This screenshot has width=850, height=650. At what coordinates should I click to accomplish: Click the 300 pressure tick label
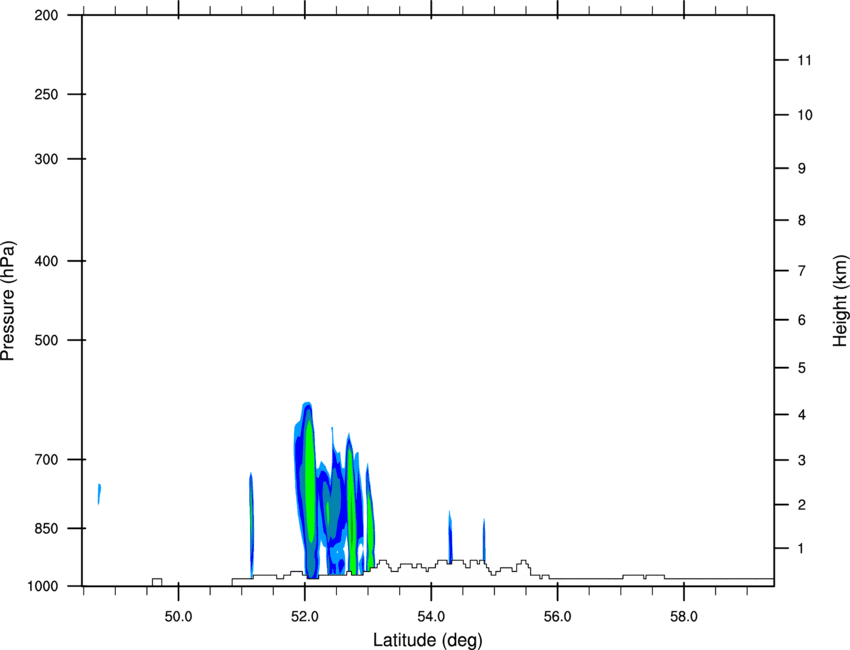coord(46,159)
